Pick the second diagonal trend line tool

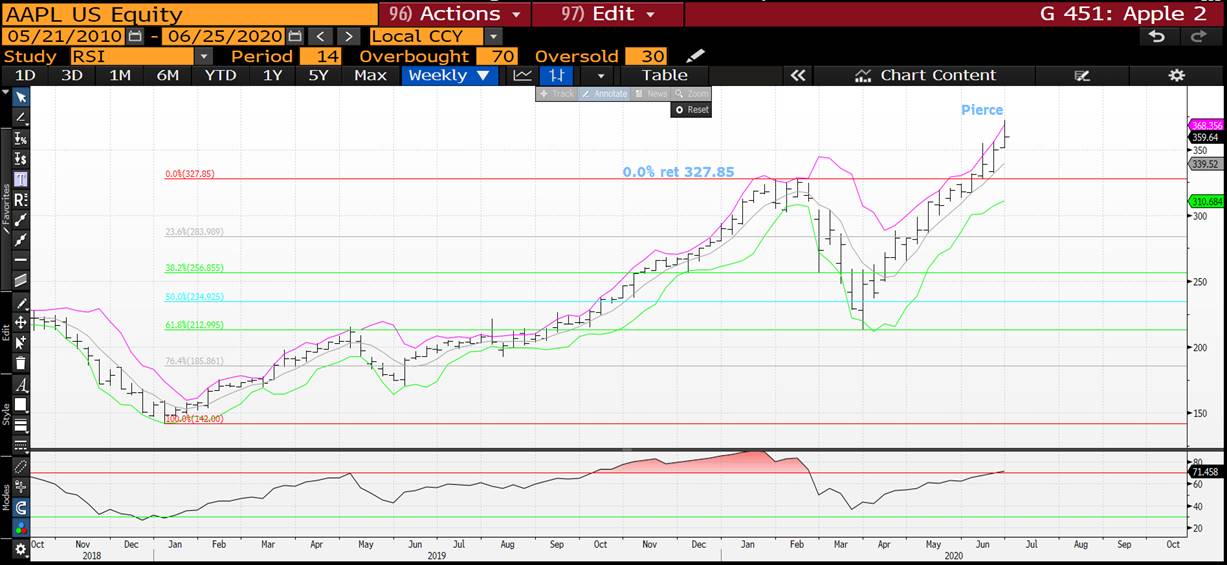(x=21, y=239)
